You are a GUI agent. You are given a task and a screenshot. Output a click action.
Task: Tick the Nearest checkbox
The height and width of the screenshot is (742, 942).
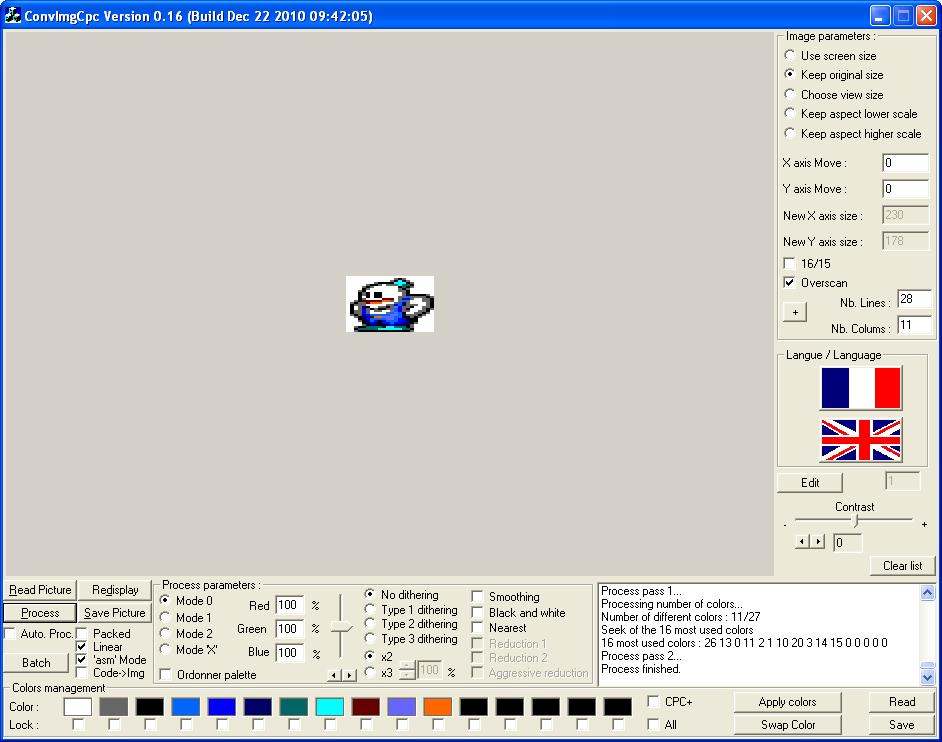point(478,628)
